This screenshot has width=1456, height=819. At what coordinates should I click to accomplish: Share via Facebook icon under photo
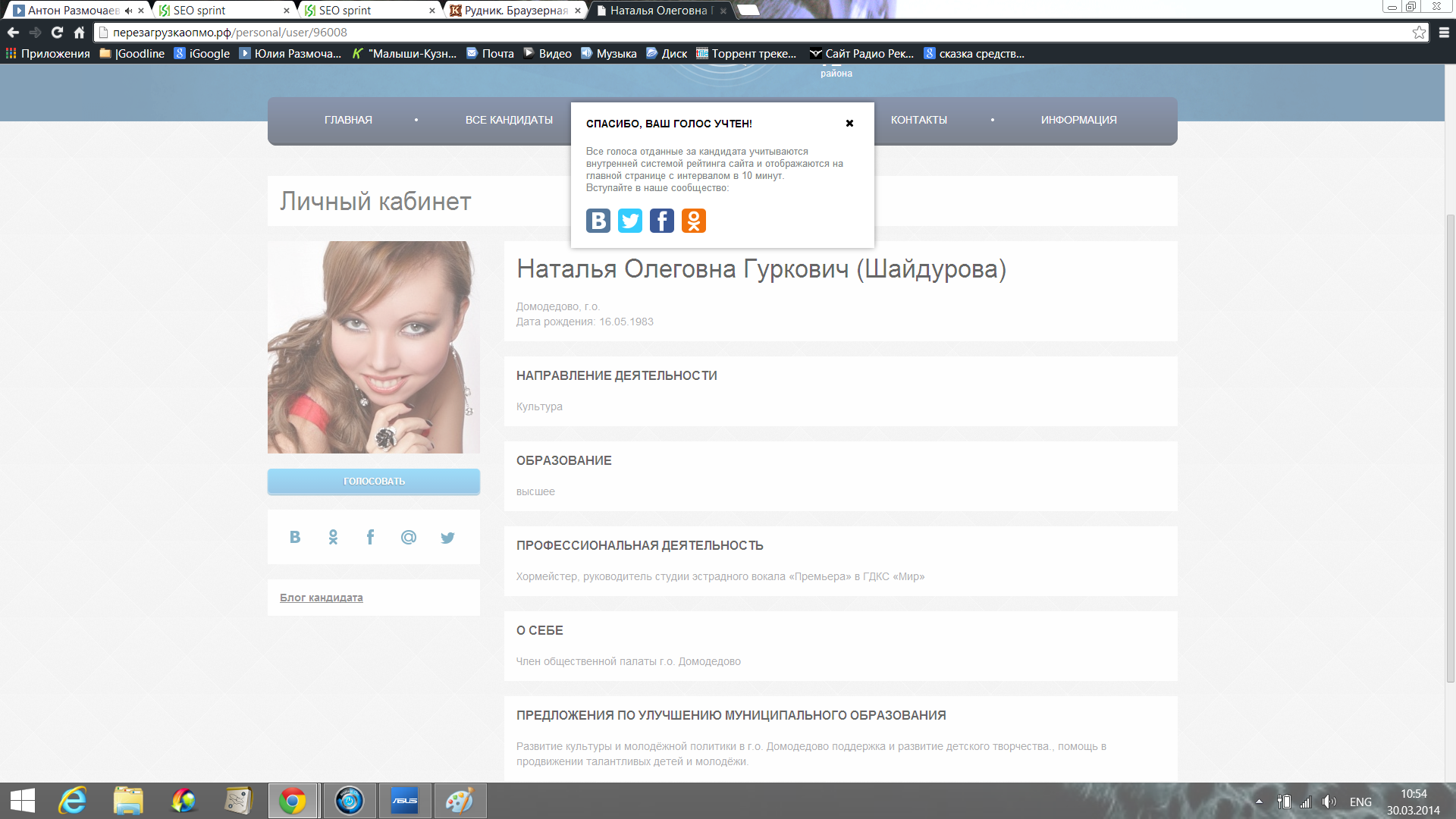(x=370, y=537)
